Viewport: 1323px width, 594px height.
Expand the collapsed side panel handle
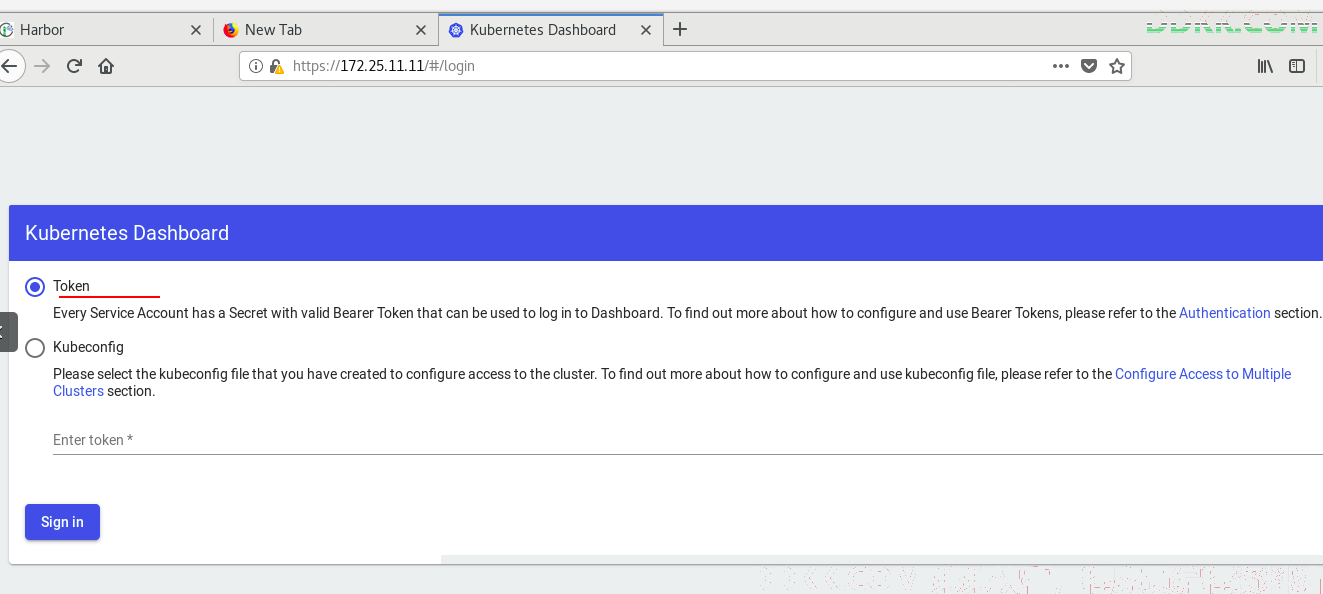(8, 332)
